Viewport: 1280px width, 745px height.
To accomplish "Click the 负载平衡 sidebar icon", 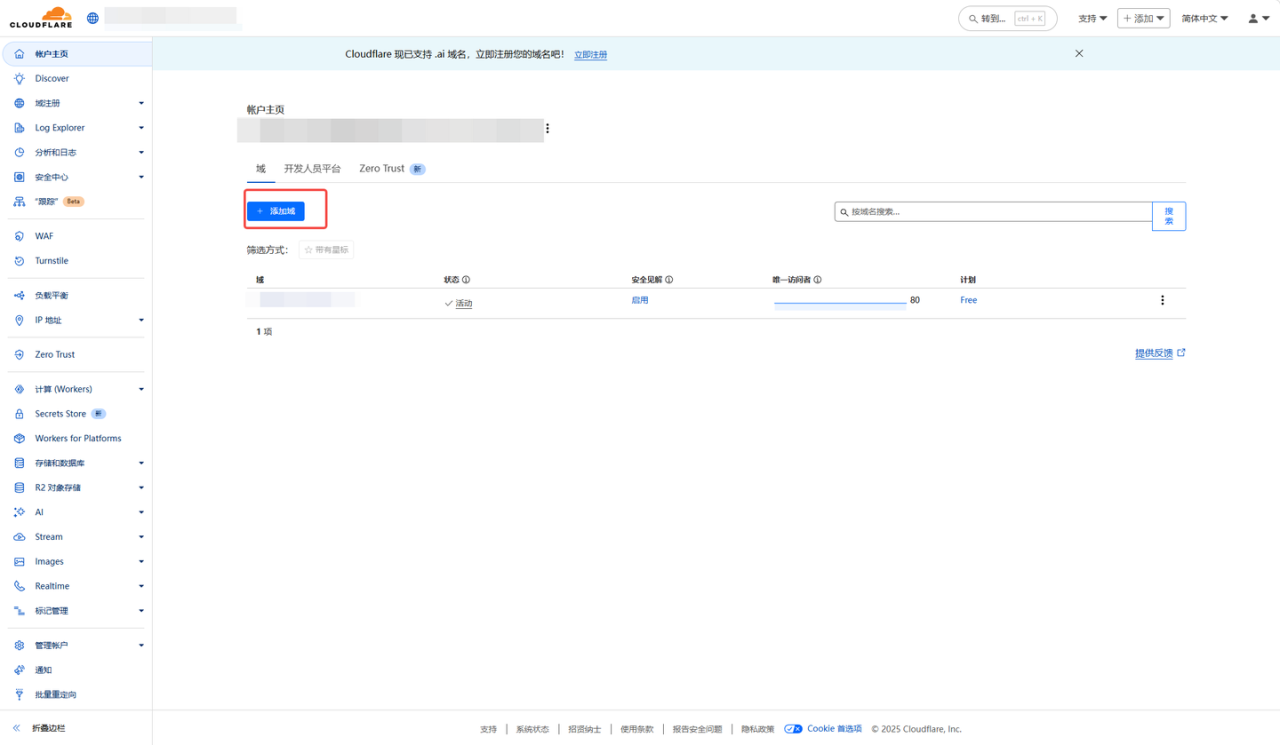I will [x=19, y=295].
